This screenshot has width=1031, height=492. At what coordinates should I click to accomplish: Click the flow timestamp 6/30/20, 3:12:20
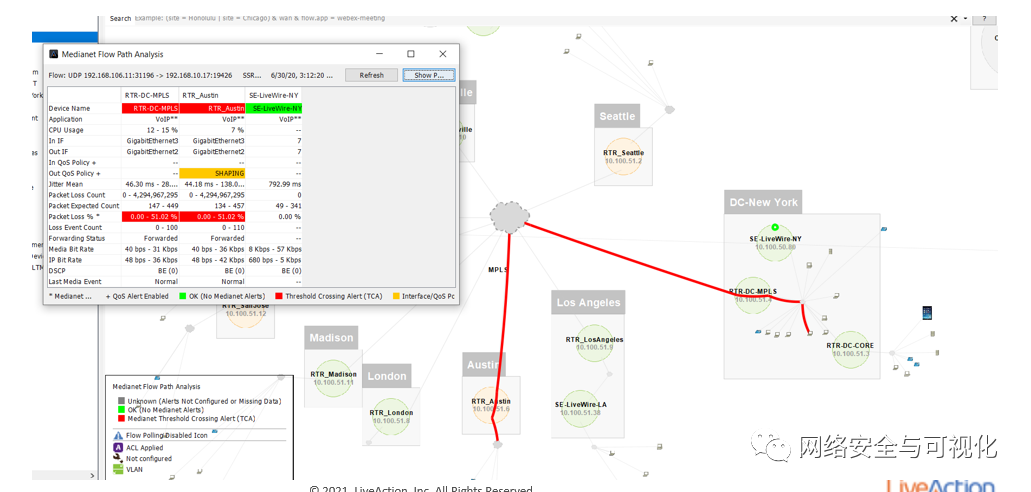coord(300,76)
